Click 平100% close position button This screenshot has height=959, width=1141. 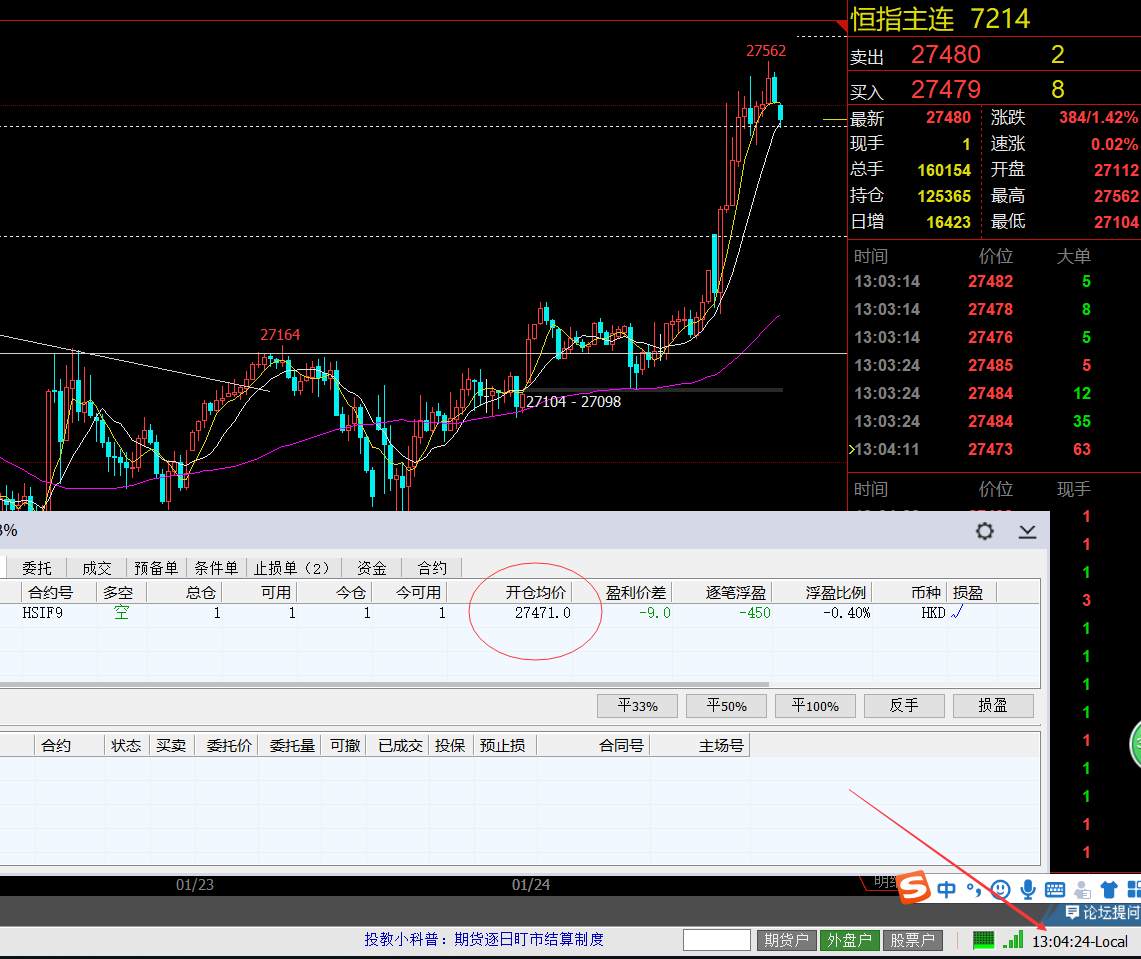(x=815, y=706)
